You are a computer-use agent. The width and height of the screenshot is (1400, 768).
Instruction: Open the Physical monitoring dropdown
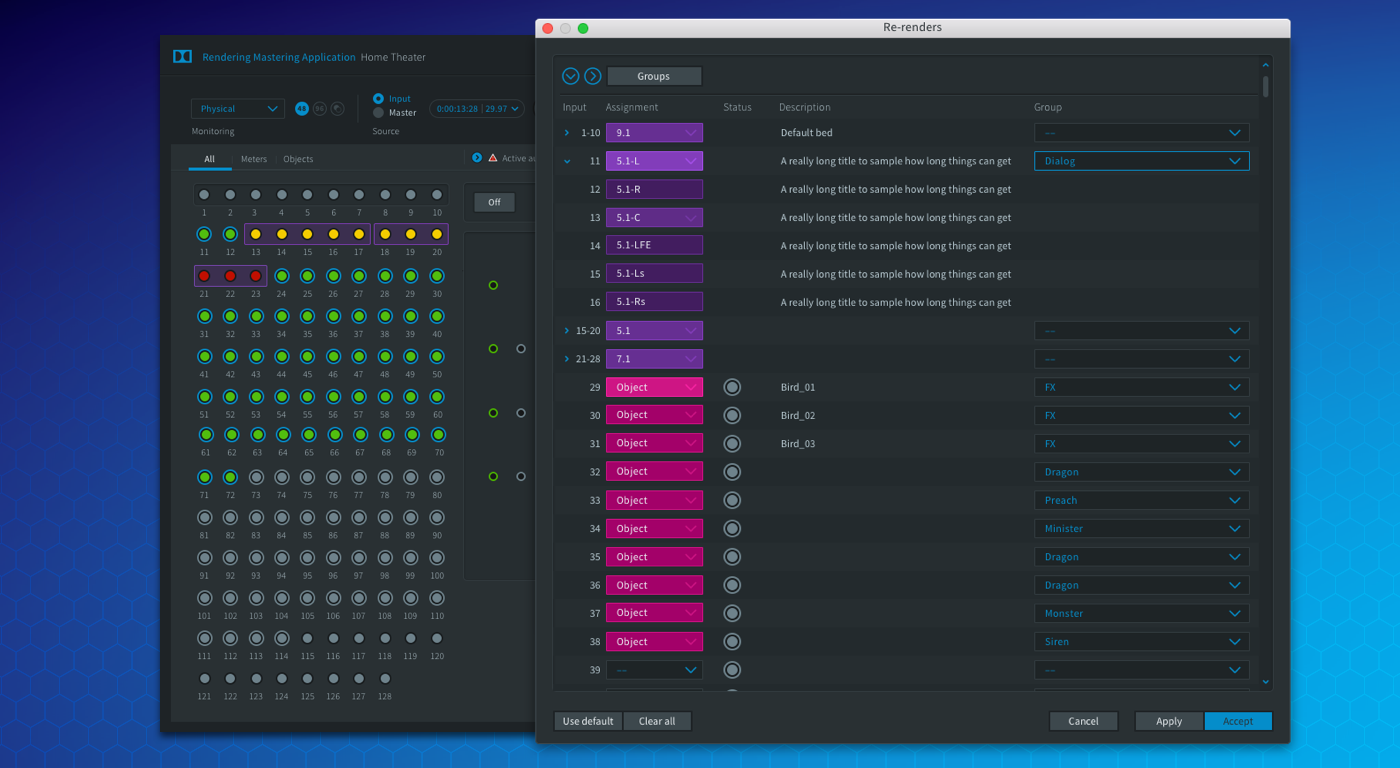238,109
